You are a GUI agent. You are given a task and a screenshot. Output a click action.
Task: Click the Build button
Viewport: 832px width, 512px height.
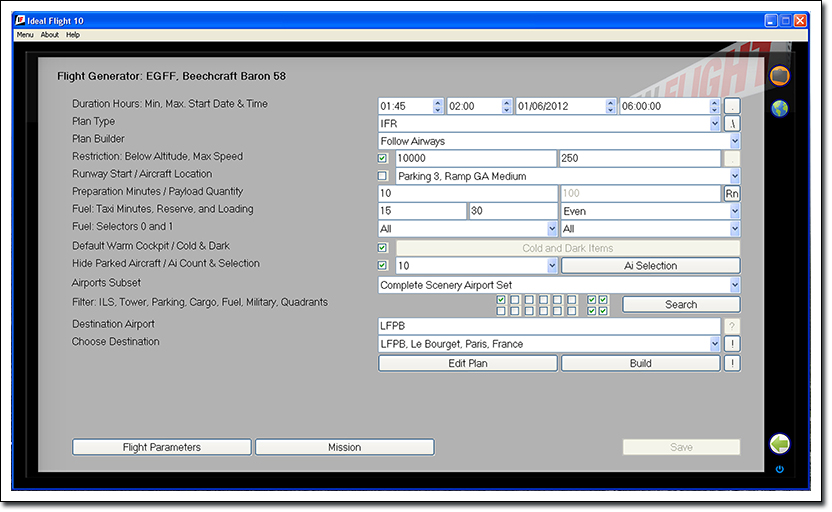point(640,363)
